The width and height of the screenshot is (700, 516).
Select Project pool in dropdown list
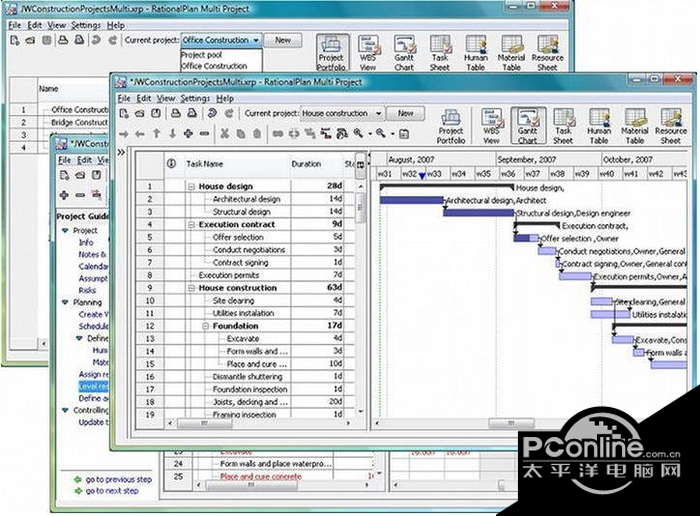(x=201, y=55)
